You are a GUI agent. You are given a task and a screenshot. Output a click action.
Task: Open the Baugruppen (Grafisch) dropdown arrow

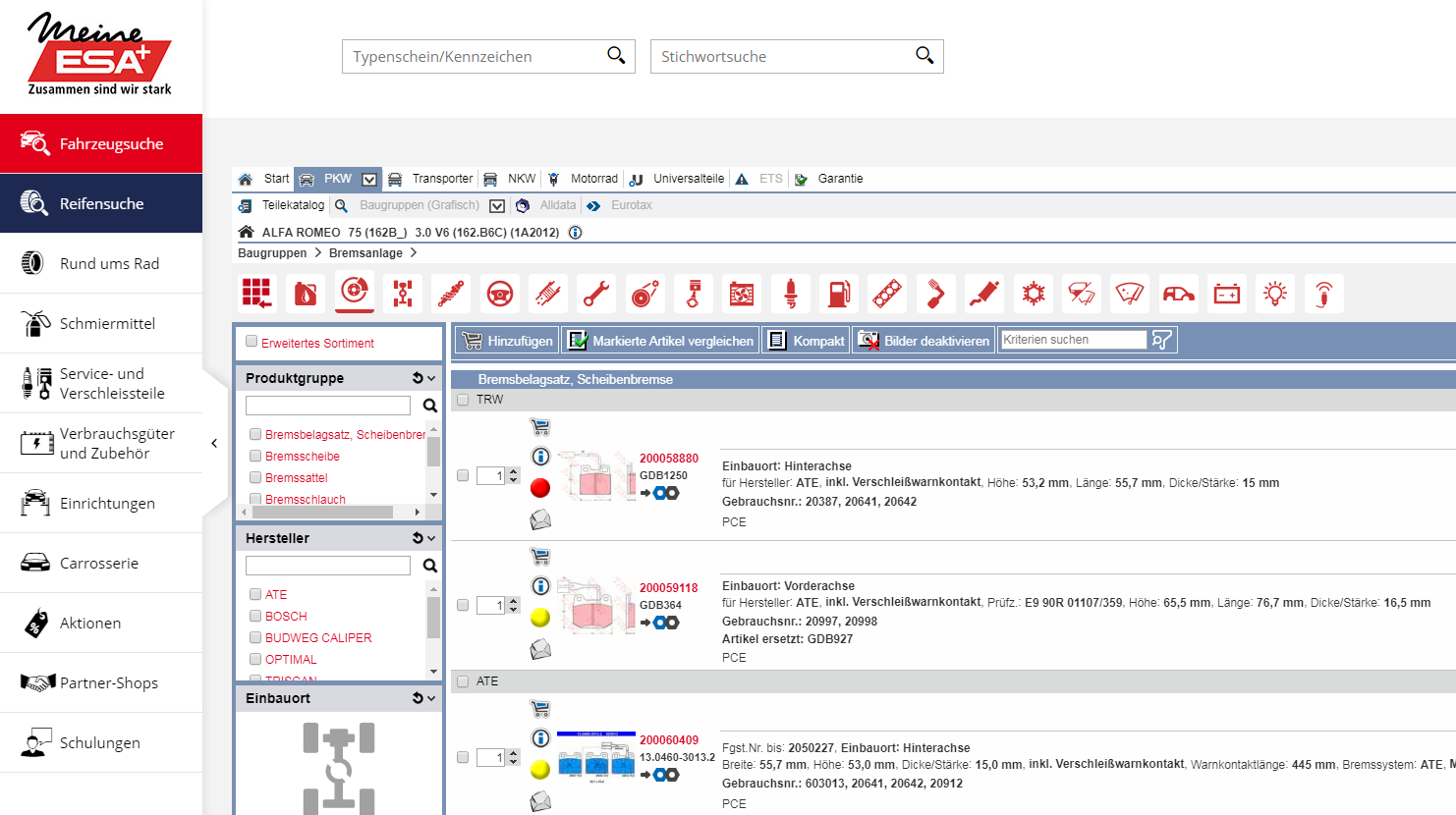coord(497,205)
